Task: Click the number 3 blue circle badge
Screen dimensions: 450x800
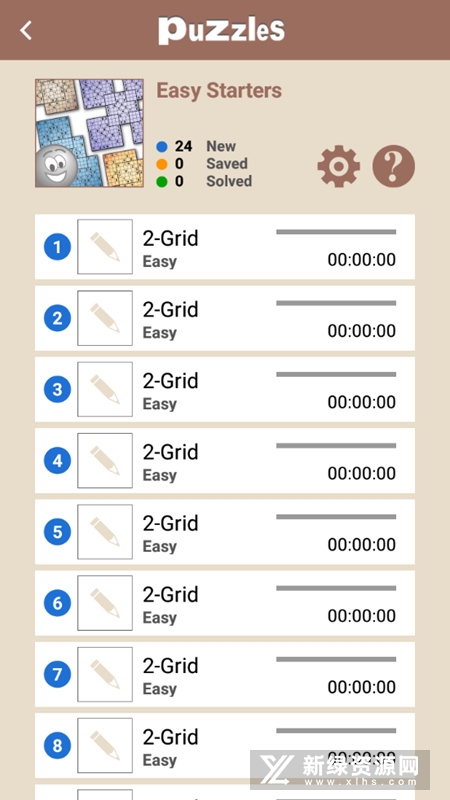Action: [57, 389]
